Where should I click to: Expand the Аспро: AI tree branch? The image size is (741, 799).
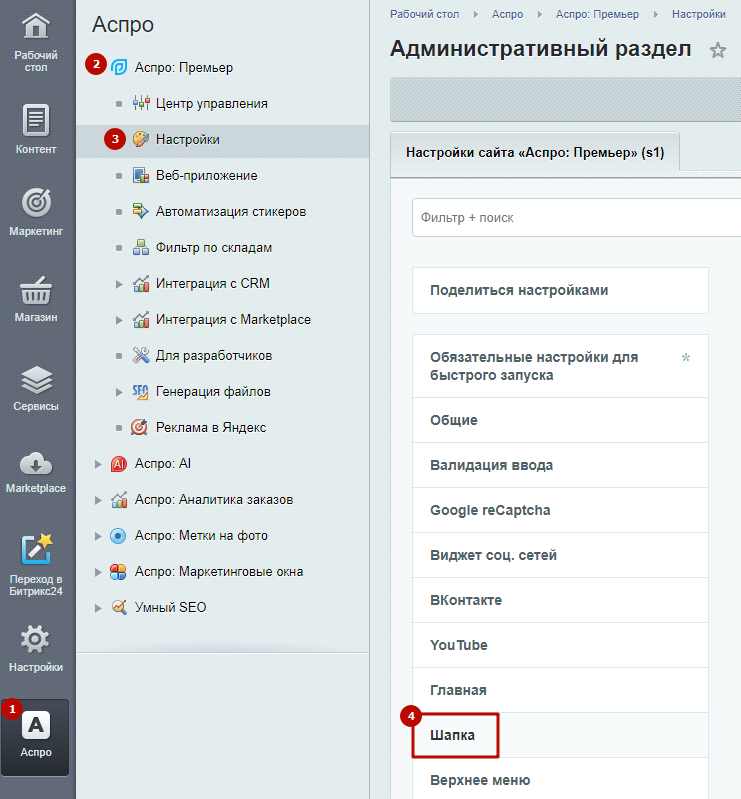pyautogui.click(x=98, y=464)
